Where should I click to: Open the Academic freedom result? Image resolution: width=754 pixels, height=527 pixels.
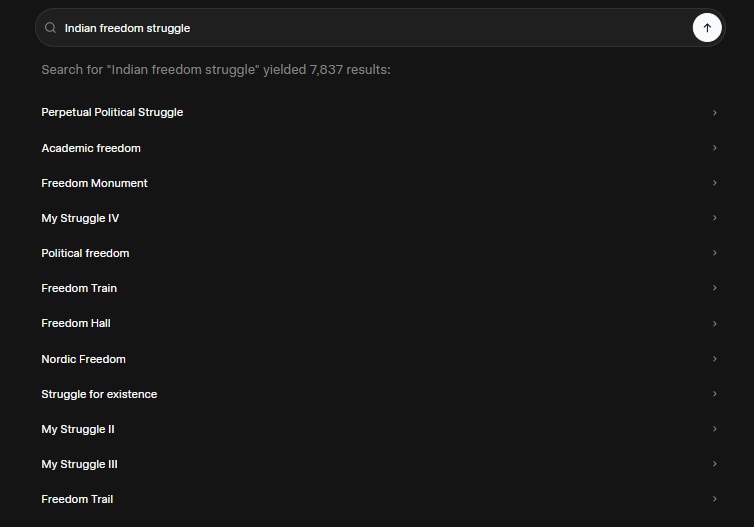point(91,148)
